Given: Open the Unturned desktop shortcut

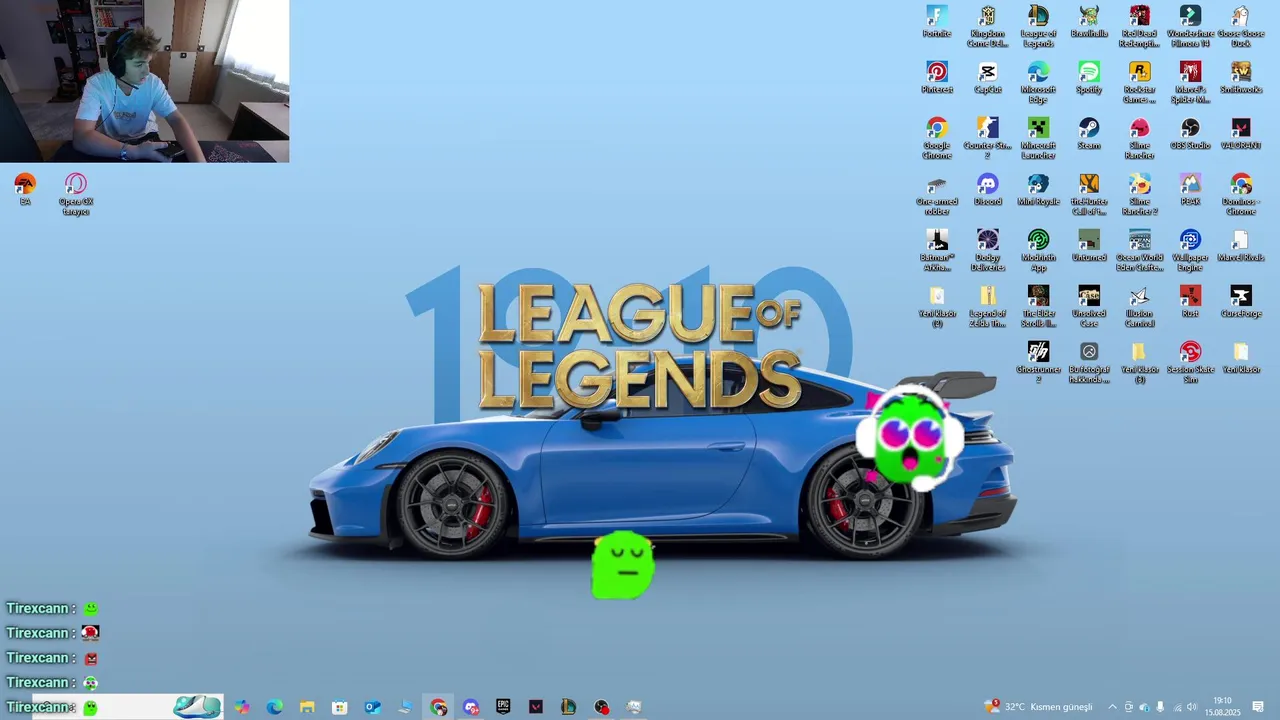Looking at the screenshot, I should (1089, 246).
